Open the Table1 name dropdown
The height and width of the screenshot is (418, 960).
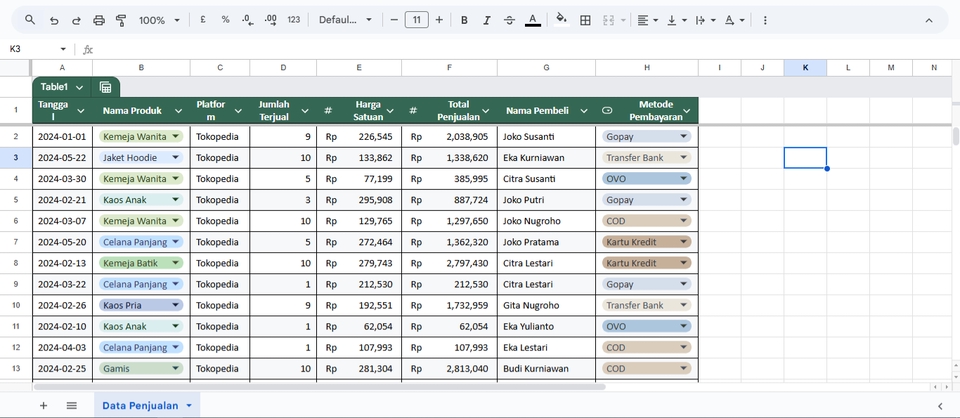point(79,88)
